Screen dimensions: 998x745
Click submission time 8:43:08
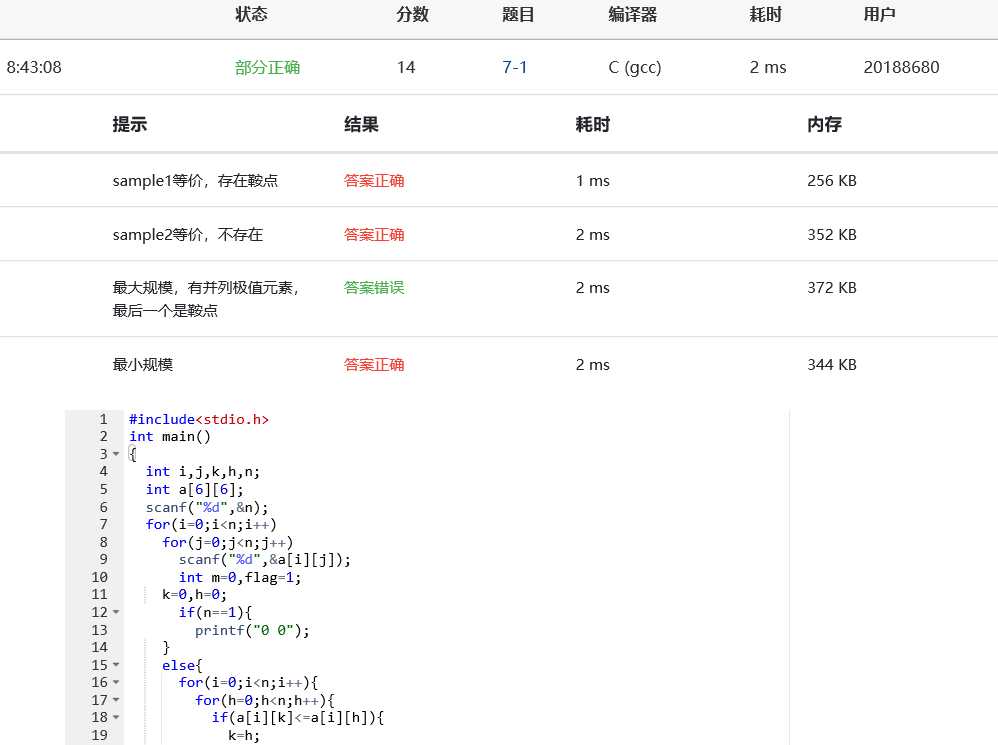point(34,67)
